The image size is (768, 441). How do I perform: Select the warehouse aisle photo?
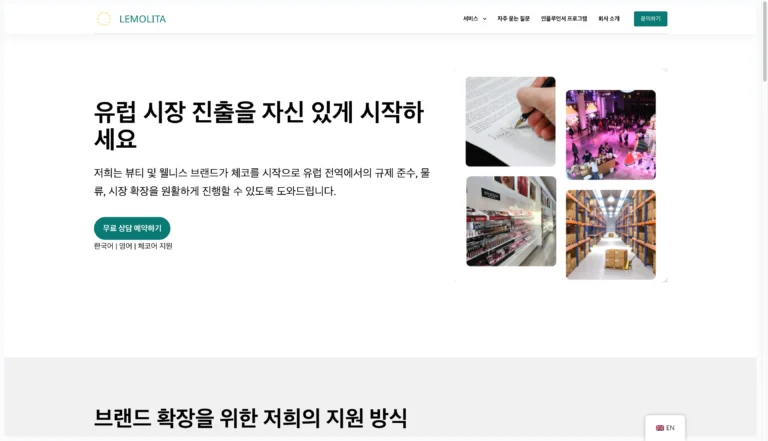tap(611, 235)
